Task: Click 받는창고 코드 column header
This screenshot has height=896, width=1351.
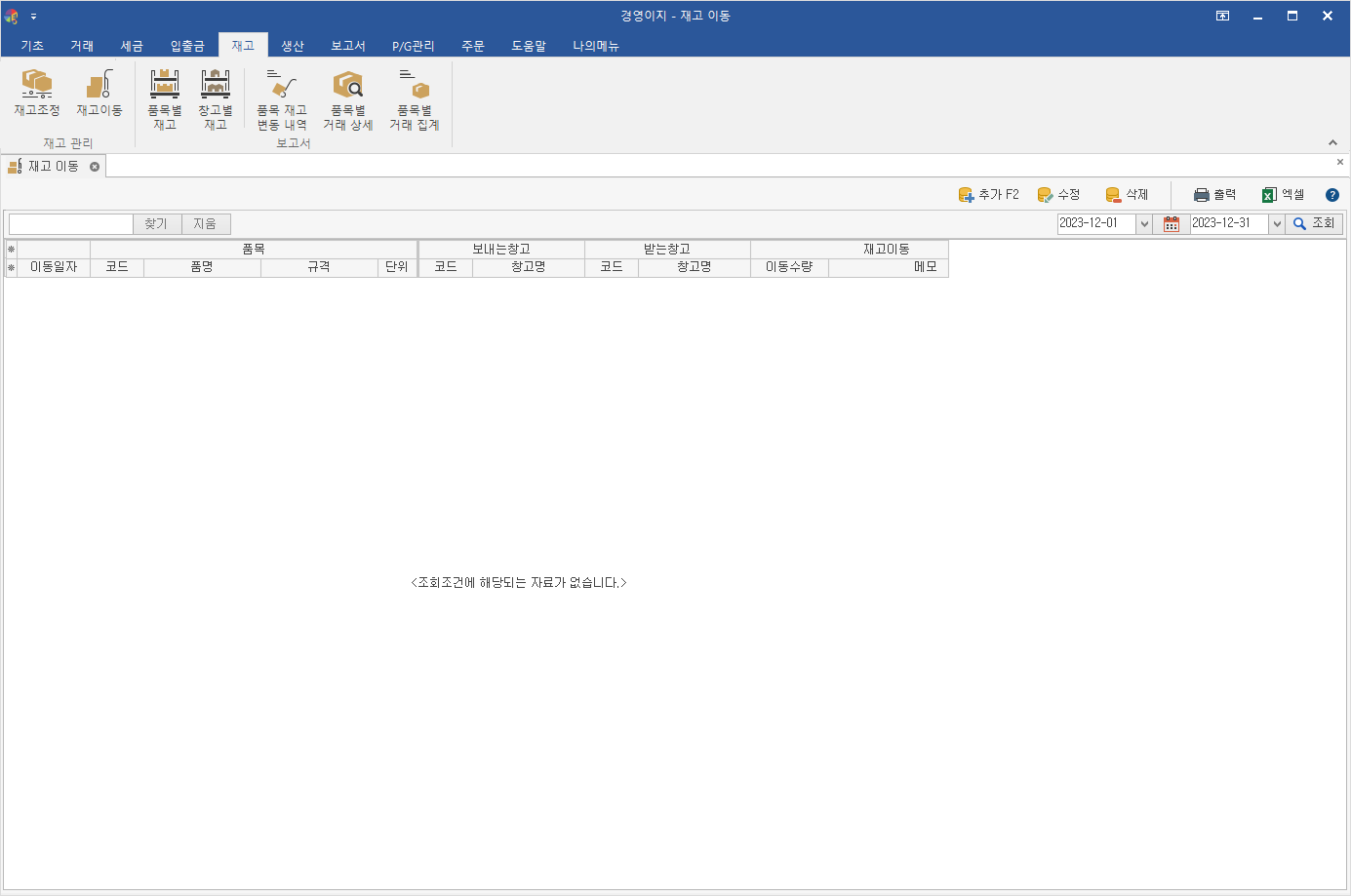Action: tap(612, 267)
